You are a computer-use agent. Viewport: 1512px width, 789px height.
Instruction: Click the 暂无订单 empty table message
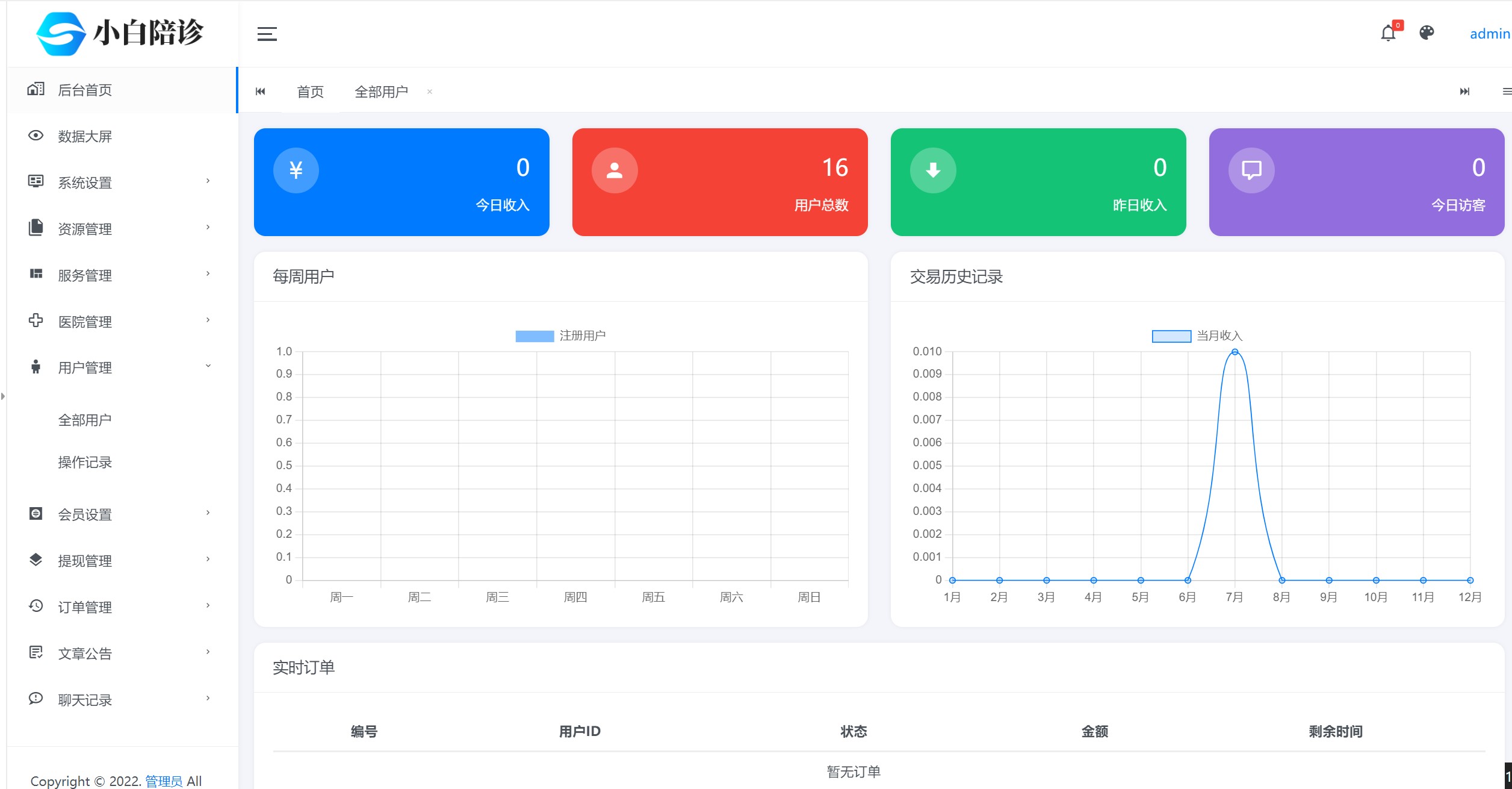coord(854,772)
